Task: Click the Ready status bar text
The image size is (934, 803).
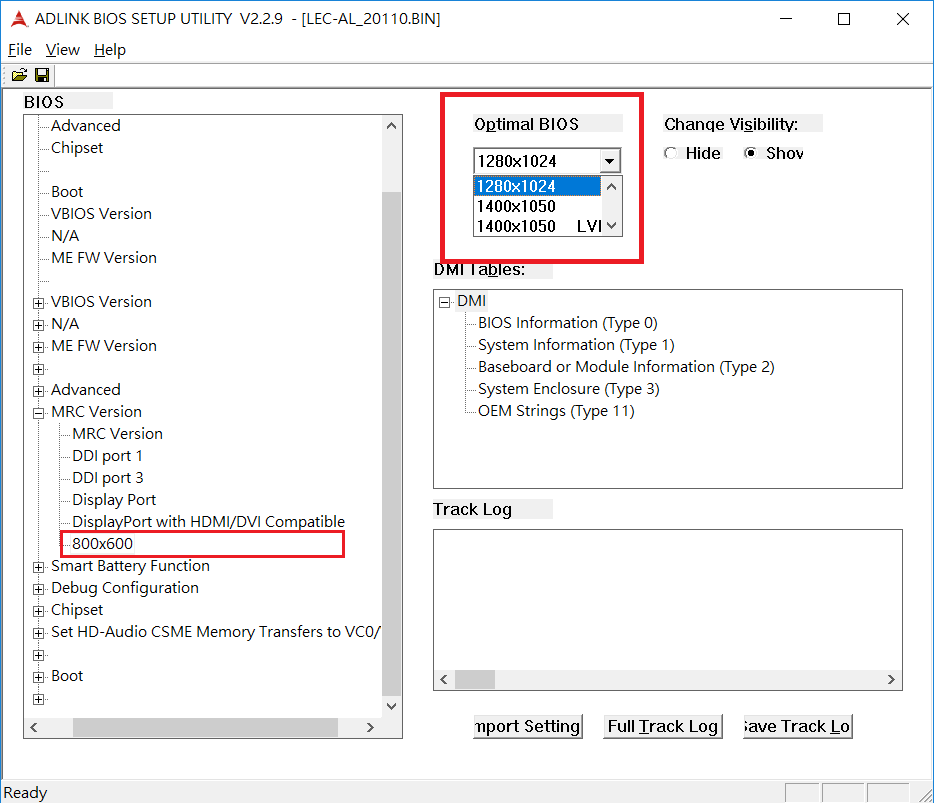Action: (x=25, y=793)
